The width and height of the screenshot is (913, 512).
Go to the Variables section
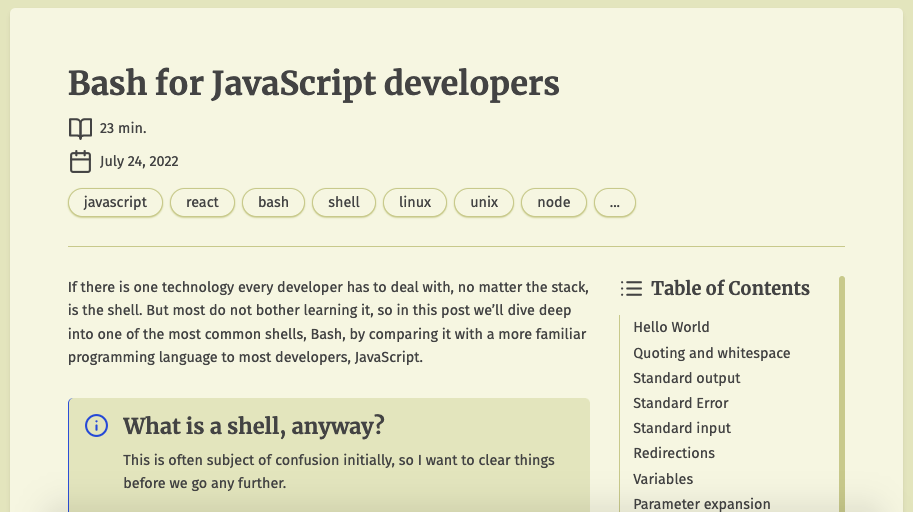(663, 479)
